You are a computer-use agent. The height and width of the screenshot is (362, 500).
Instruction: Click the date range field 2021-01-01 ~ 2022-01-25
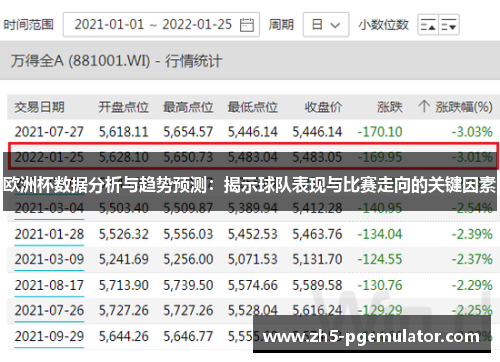[x=161, y=25]
